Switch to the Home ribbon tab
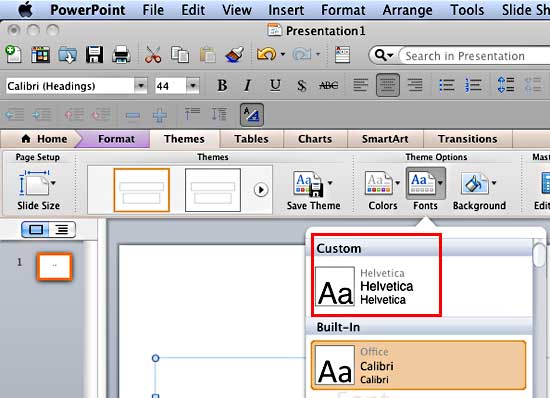This screenshot has width=550, height=398. (x=45, y=139)
